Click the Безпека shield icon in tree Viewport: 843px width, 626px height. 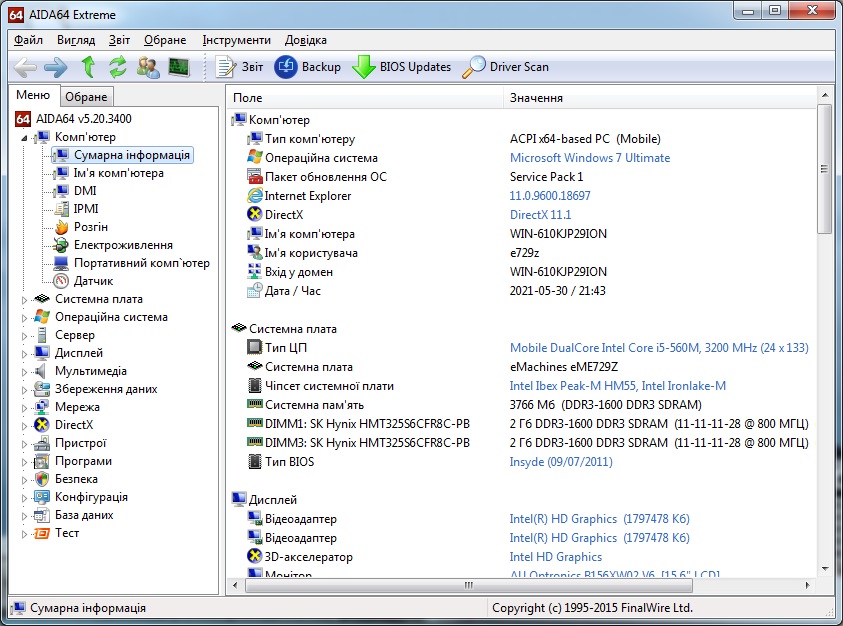[41, 479]
